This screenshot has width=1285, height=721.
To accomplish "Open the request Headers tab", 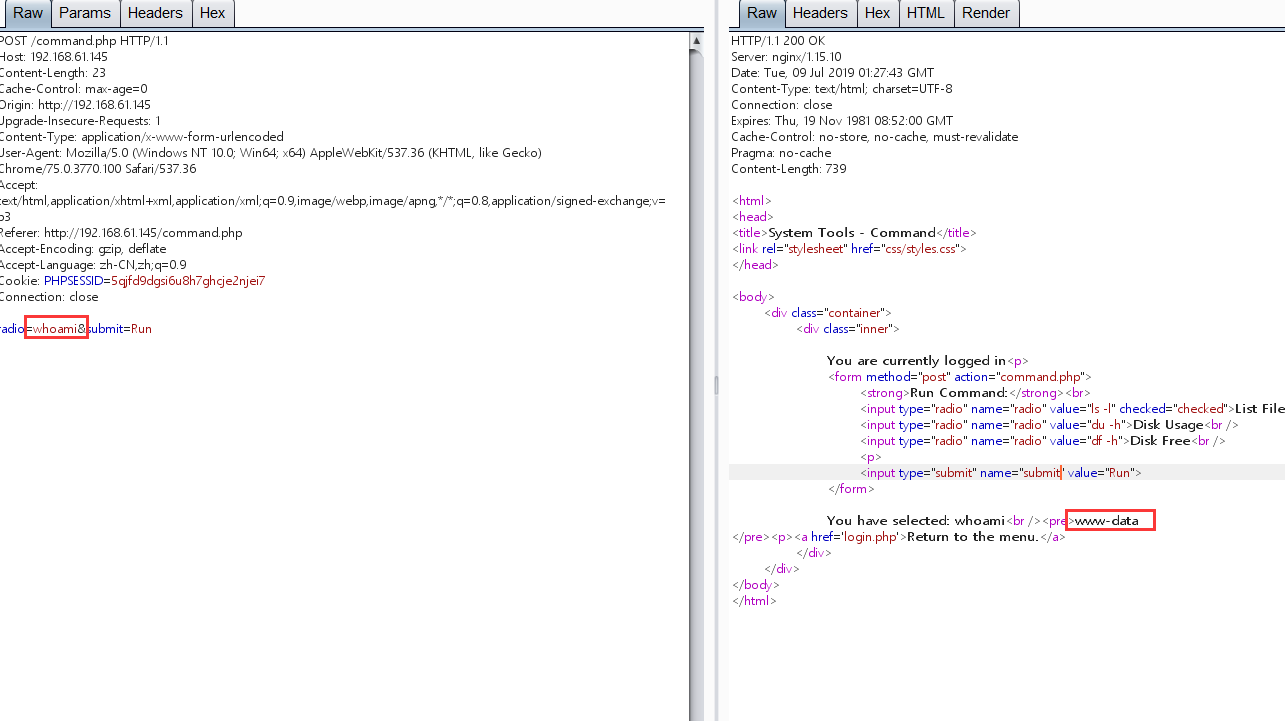I will [x=156, y=13].
